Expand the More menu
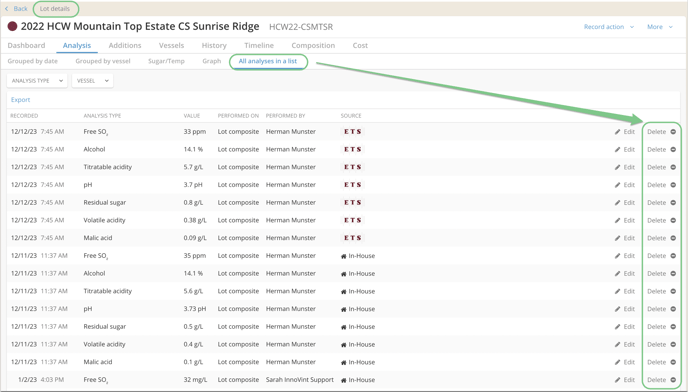Image resolution: width=688 pixels, height=392 pixels. pyautogui.click(x=659, y=27)
